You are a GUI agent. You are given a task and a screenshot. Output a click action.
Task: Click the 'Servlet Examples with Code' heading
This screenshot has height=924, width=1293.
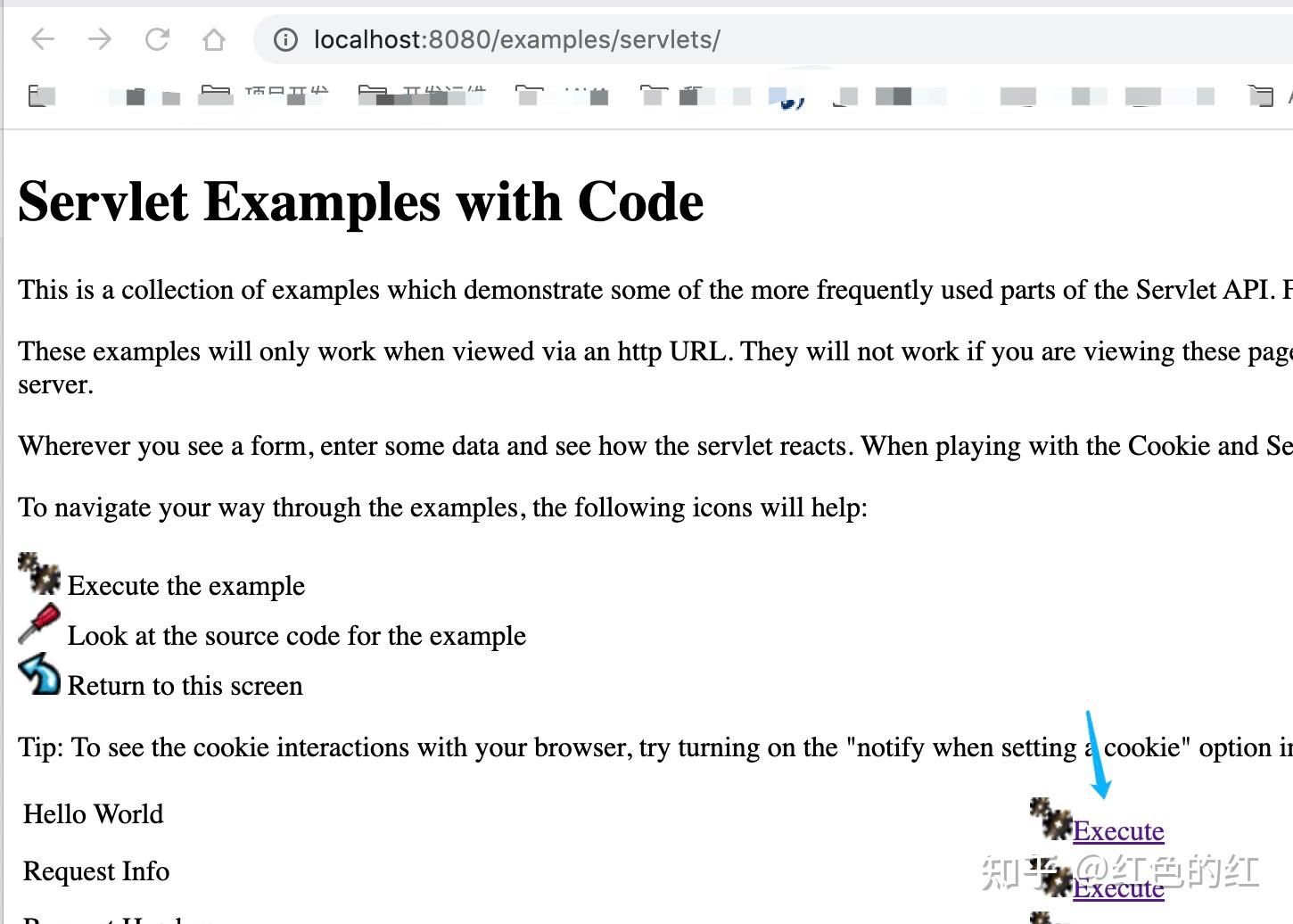[361, 202]
